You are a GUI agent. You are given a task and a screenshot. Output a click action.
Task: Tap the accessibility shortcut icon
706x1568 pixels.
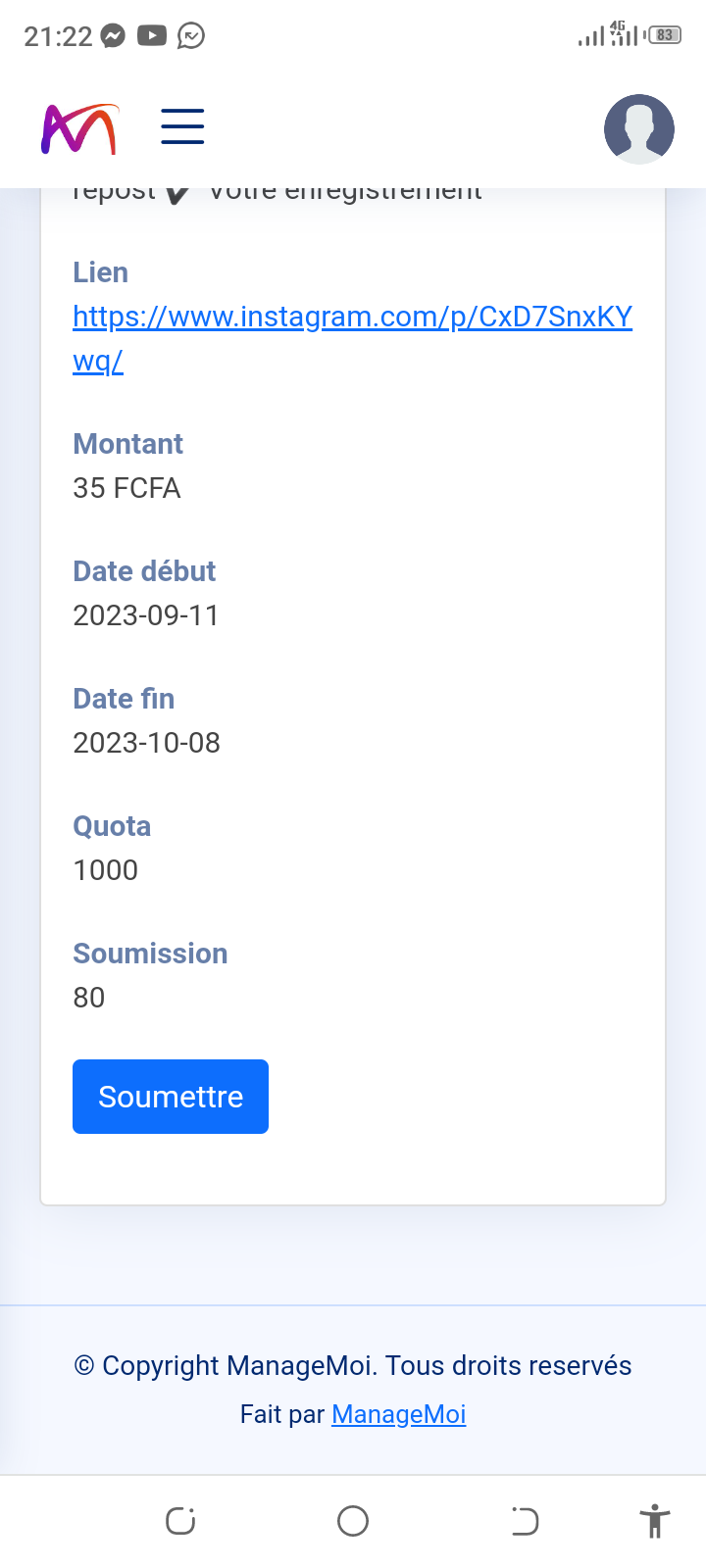pos(654,1521)
